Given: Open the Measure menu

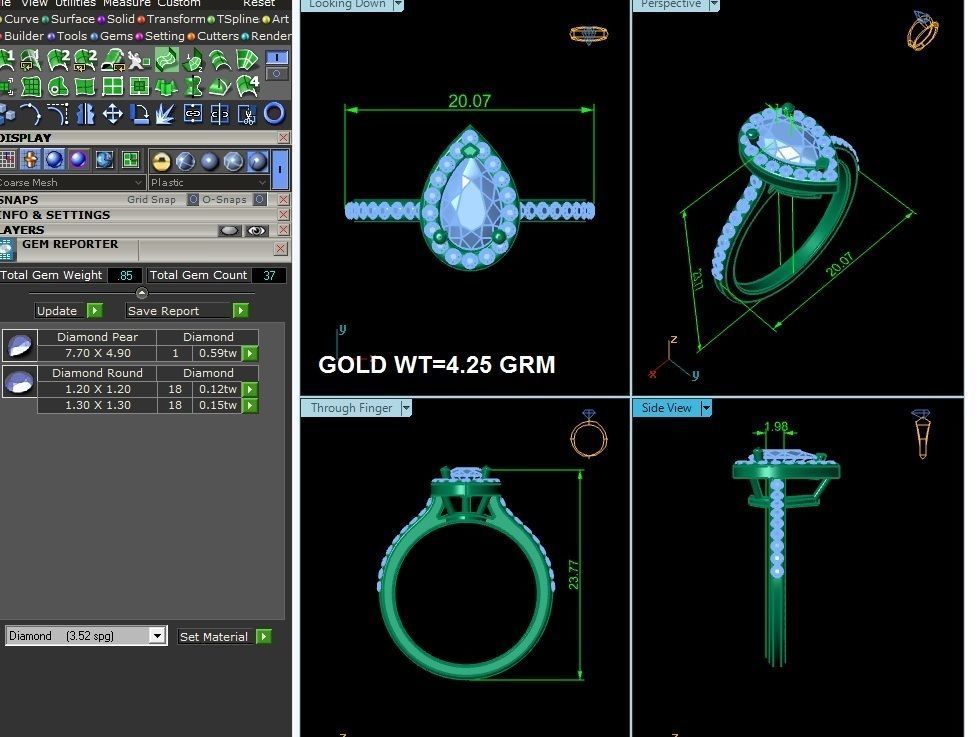Looking at the screenshot, I should tap(126, 3).
